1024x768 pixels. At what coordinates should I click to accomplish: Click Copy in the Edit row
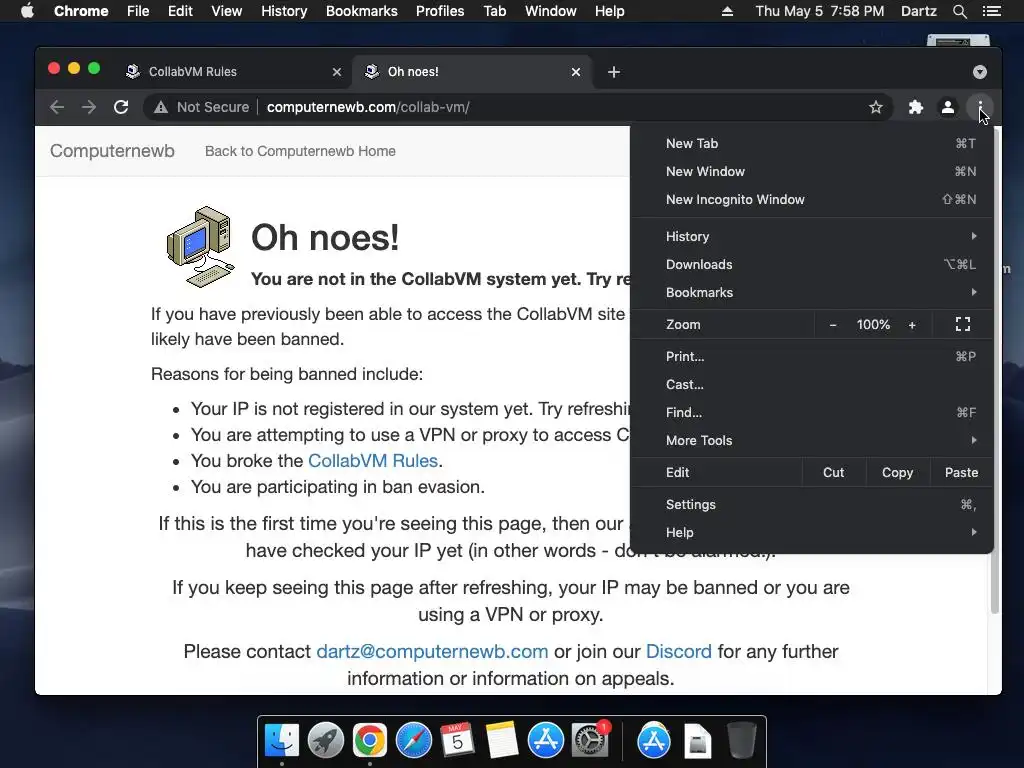(897, 473)
